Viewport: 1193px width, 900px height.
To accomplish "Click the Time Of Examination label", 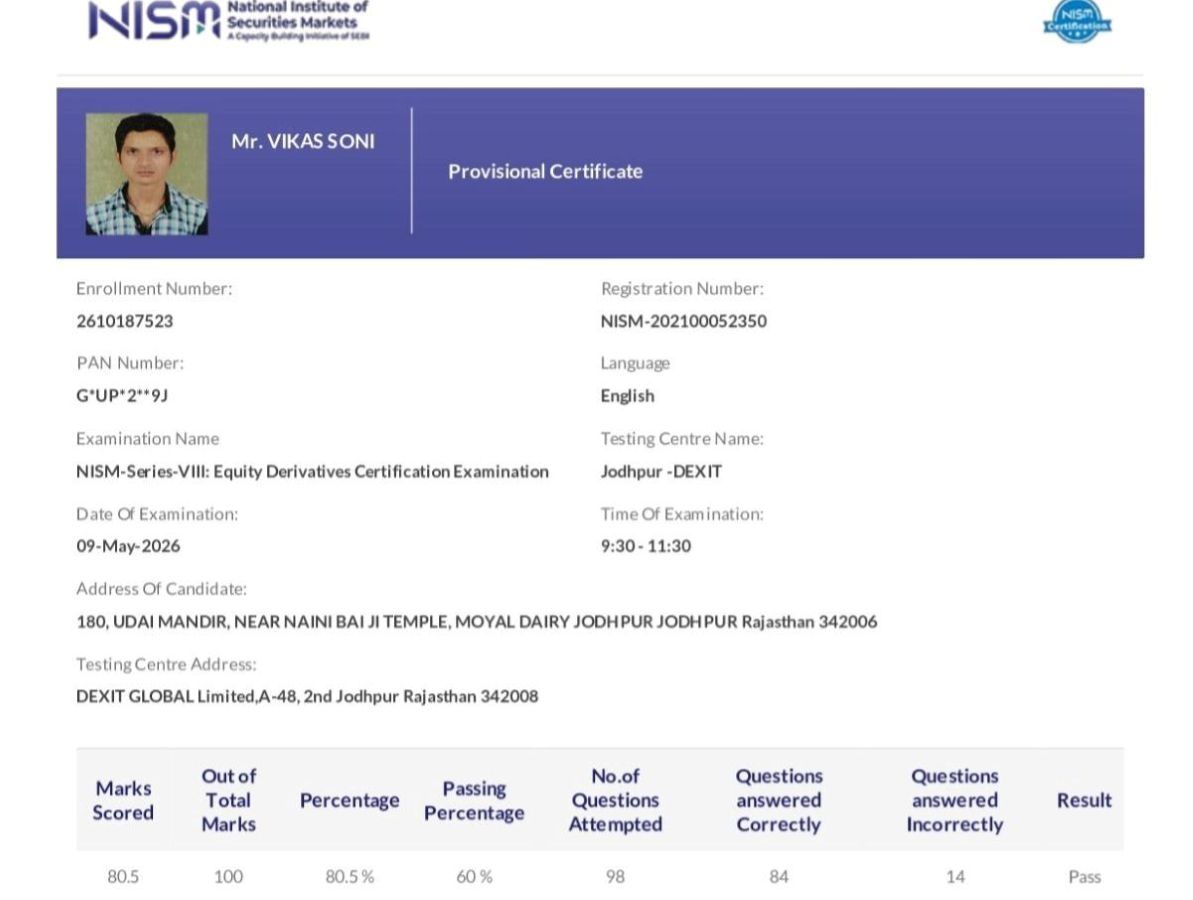I will [x=682, y=514].
